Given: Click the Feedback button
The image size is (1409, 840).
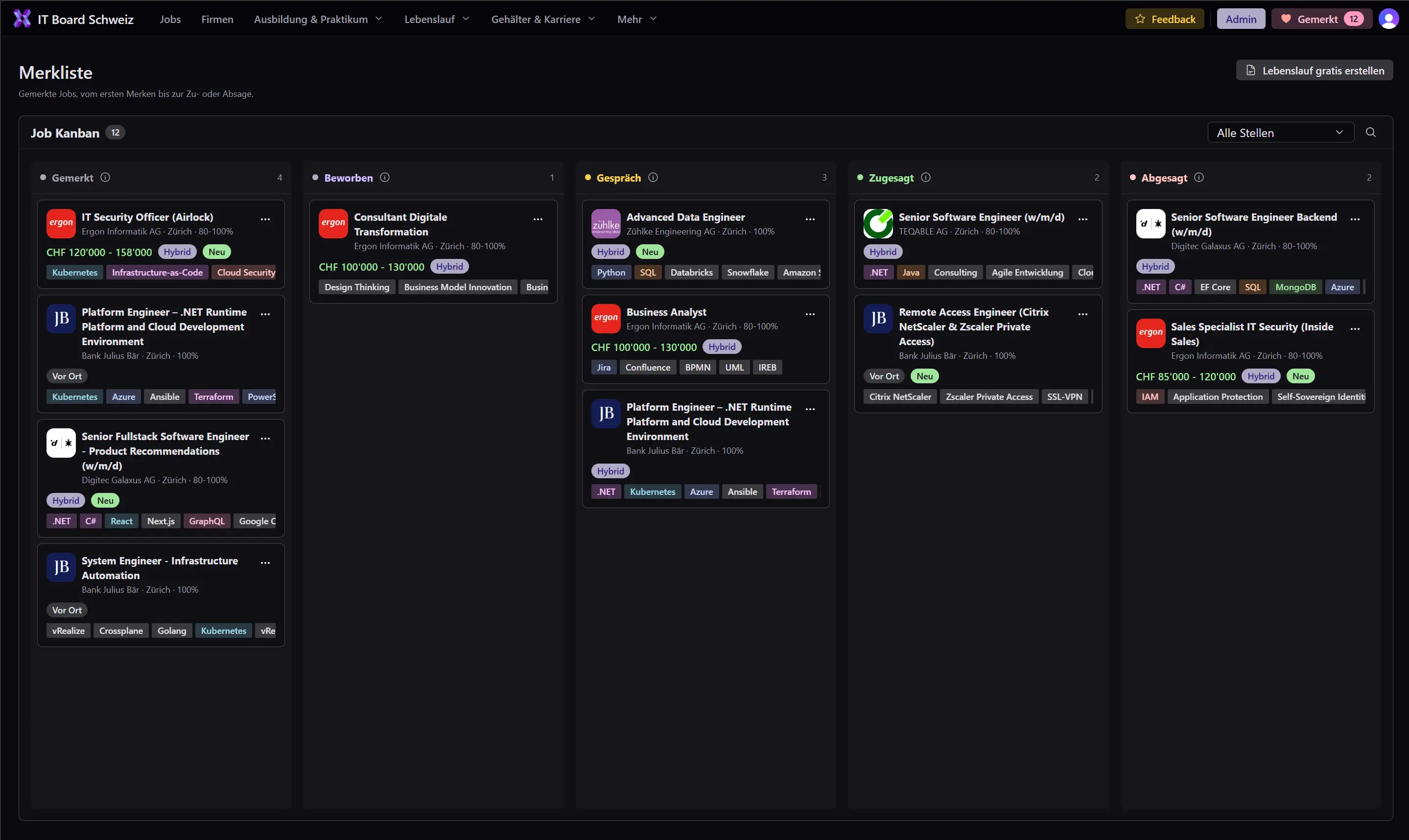Looking at the screenshot, I should point(1165,19).
